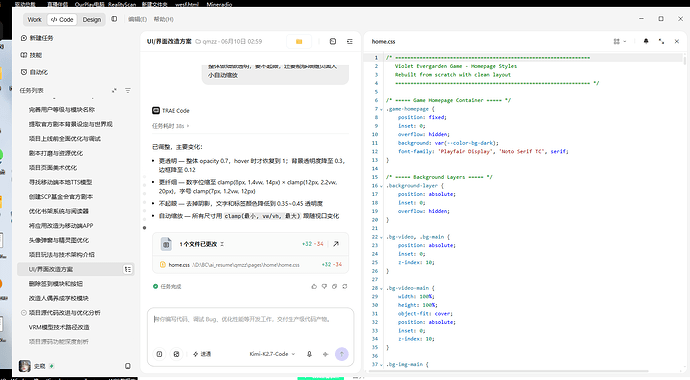This screenshot has height=380, width=690.
Task: Open the 自动化 automation page
Action: (x=34, y=72)
